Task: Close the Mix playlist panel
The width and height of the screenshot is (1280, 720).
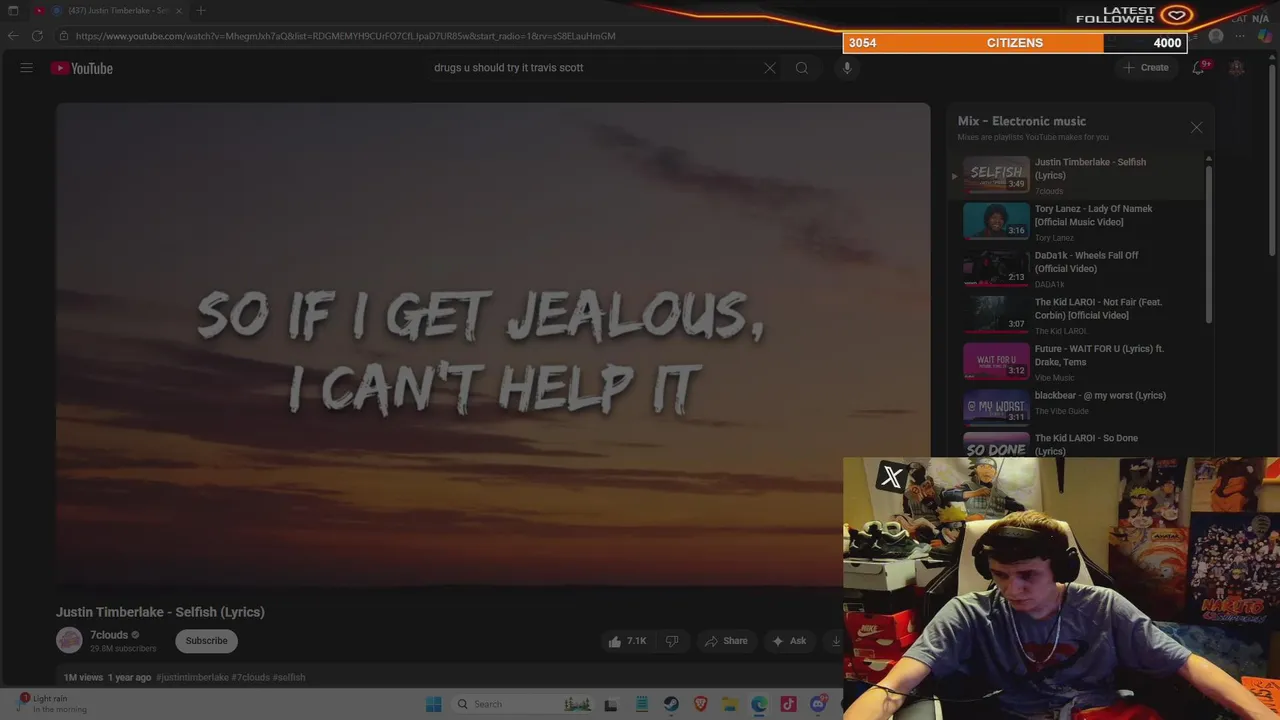Action: (1196, 127)
